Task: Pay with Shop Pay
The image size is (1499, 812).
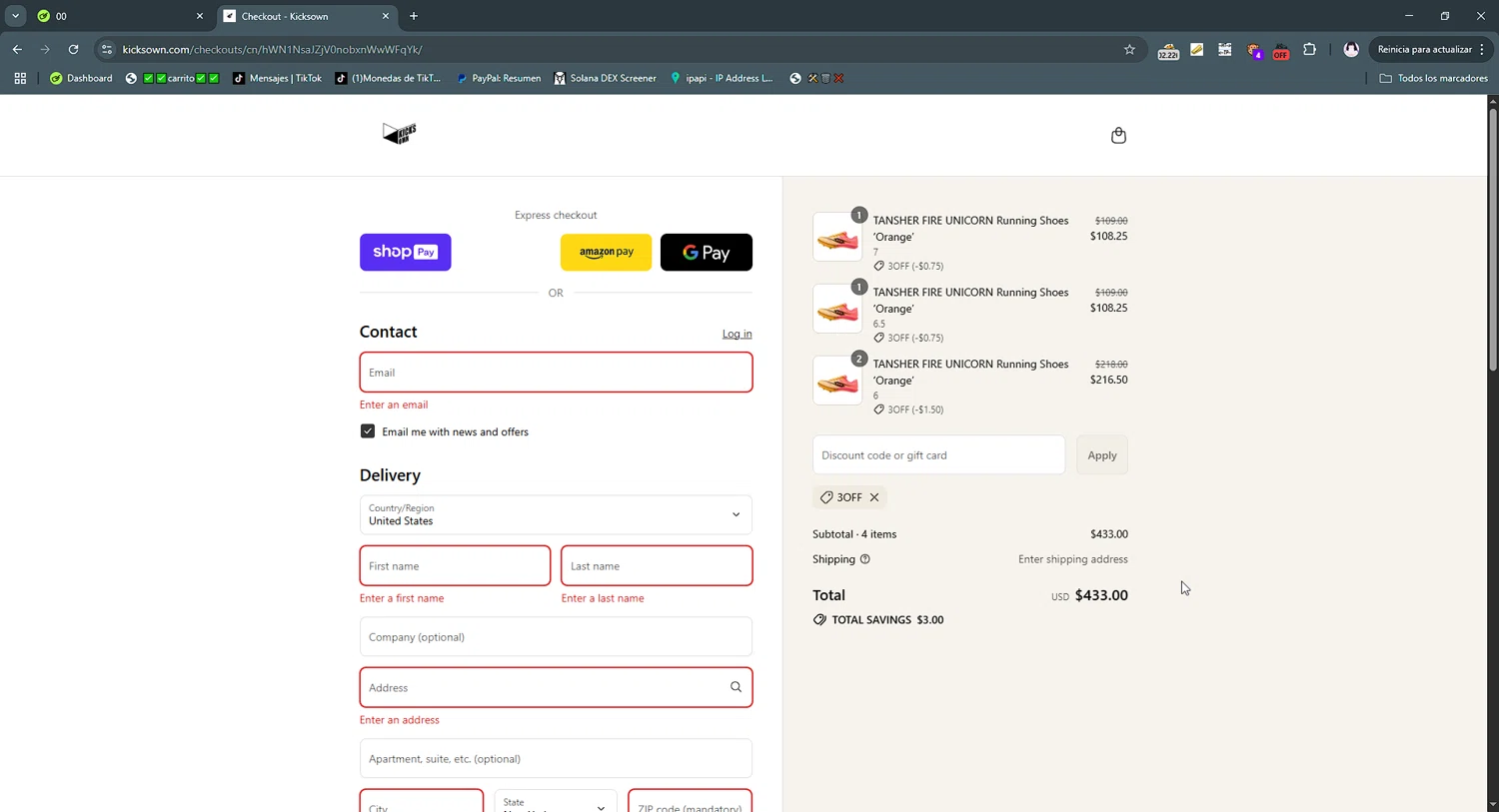Action: click(x=405, y=253)
